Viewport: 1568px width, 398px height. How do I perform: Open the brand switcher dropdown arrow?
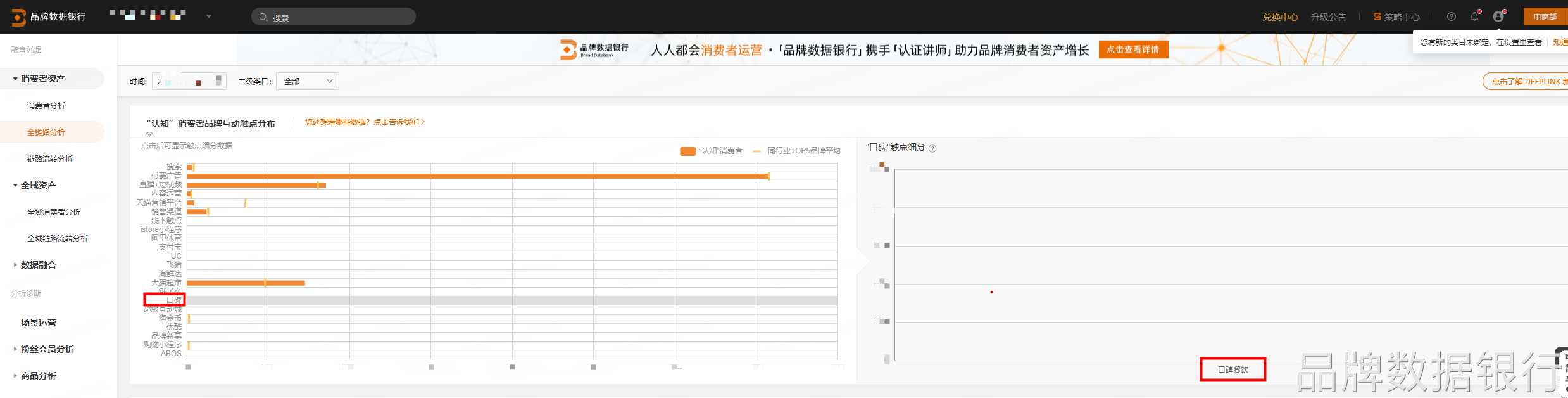[209, 16]
